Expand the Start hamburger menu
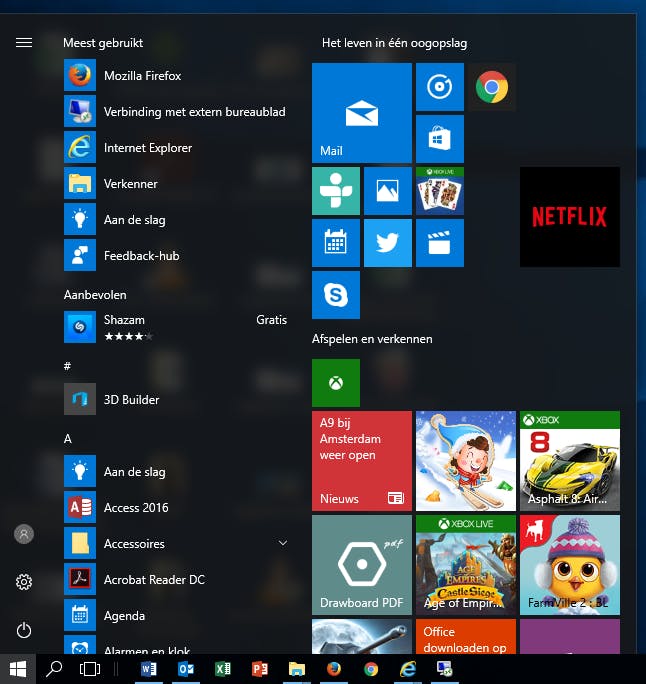Screen dimensions: 646x684 pos(24,42)
